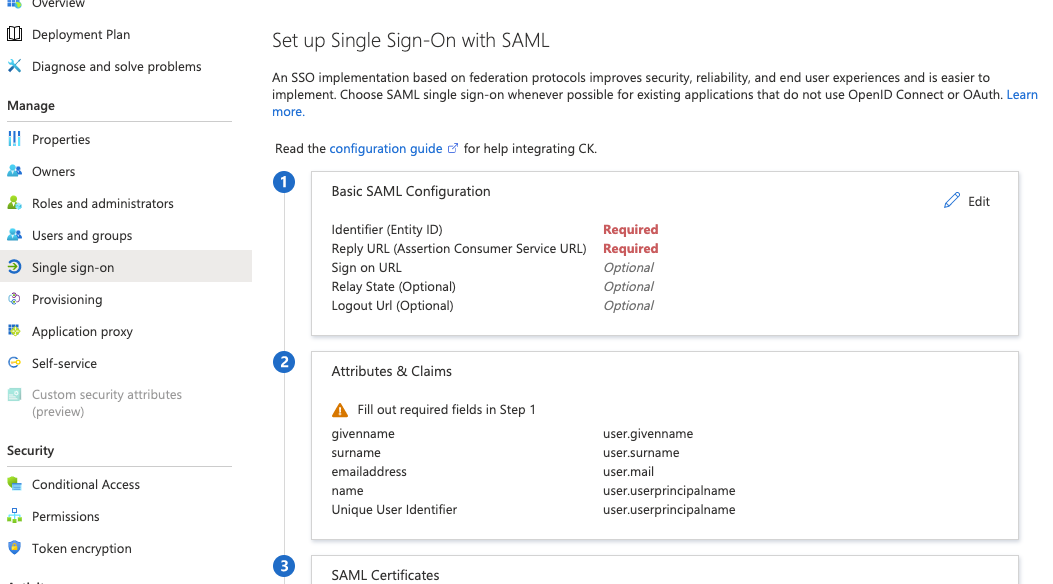The image size is (1053, 584).
Task: Select the Token encryption key icon
Action: click(x=15, y=548)
